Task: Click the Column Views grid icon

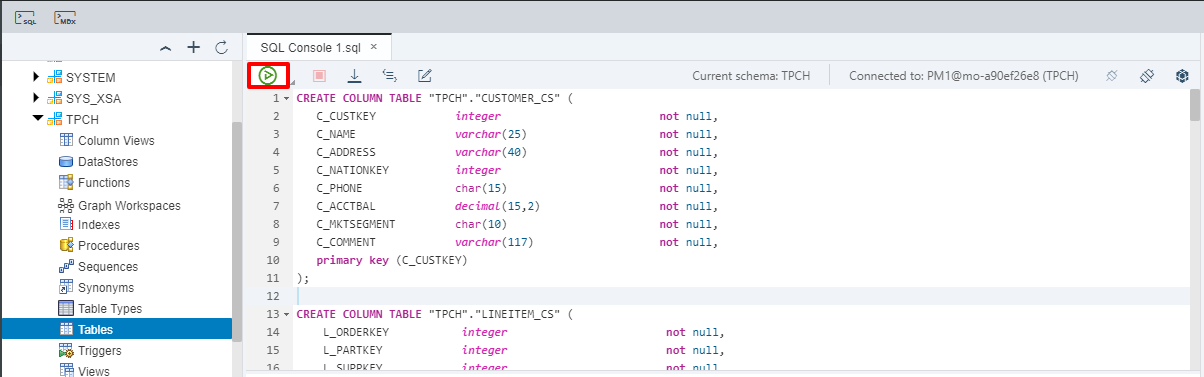Action: pyautogui.click(x=66, y=140)
